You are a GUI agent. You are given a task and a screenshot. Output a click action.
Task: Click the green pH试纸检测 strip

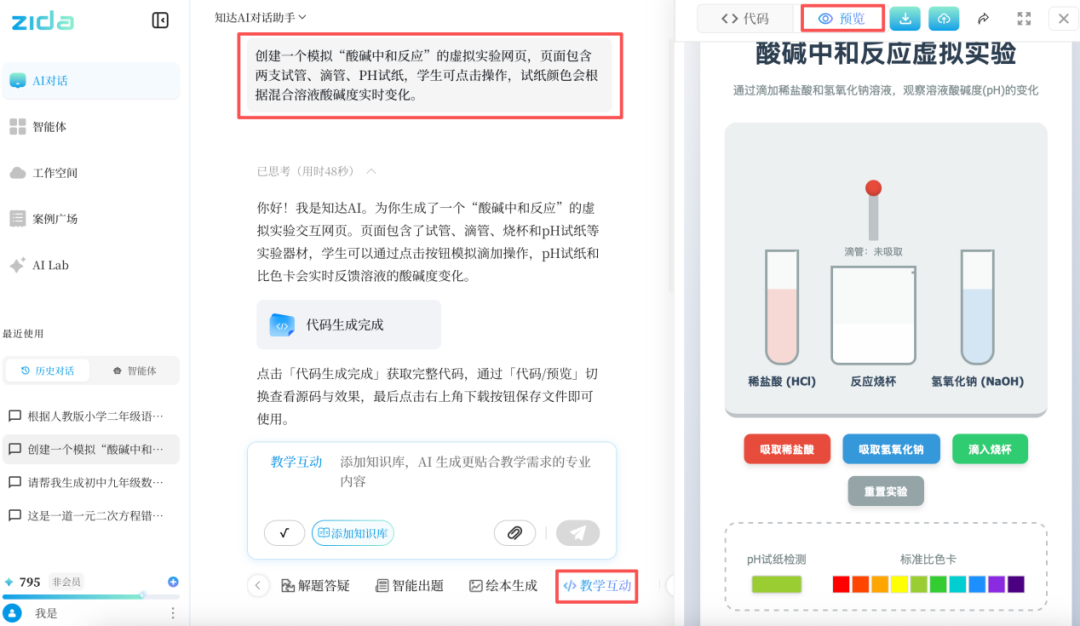(776, 584)
